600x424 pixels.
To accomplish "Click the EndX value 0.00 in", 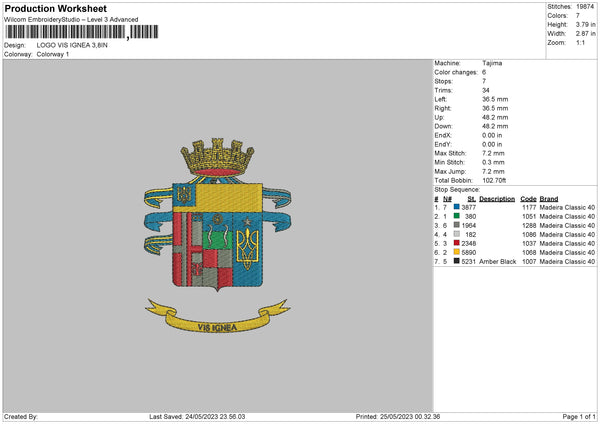I will (x=492, y=135).
